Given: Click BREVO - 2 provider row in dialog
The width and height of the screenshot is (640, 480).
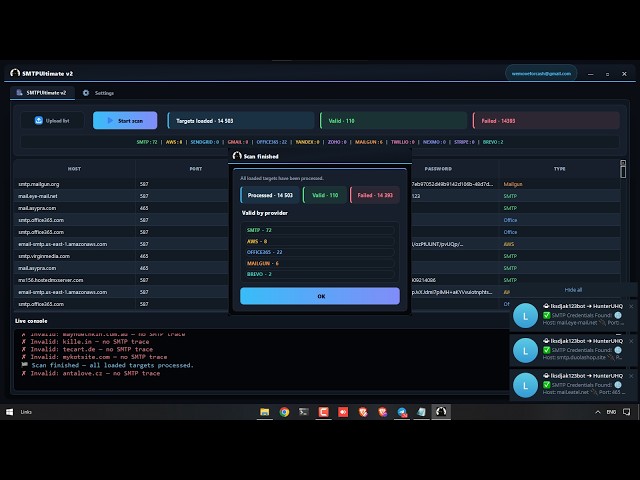Looking at the screenshot, I should [320, 274].
